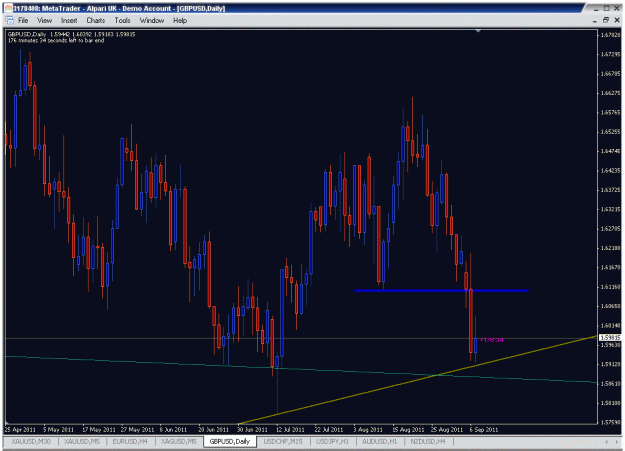This screenshot has width=625, height=451.
Task: Open the View menu
Action: (x=45, y=20)
